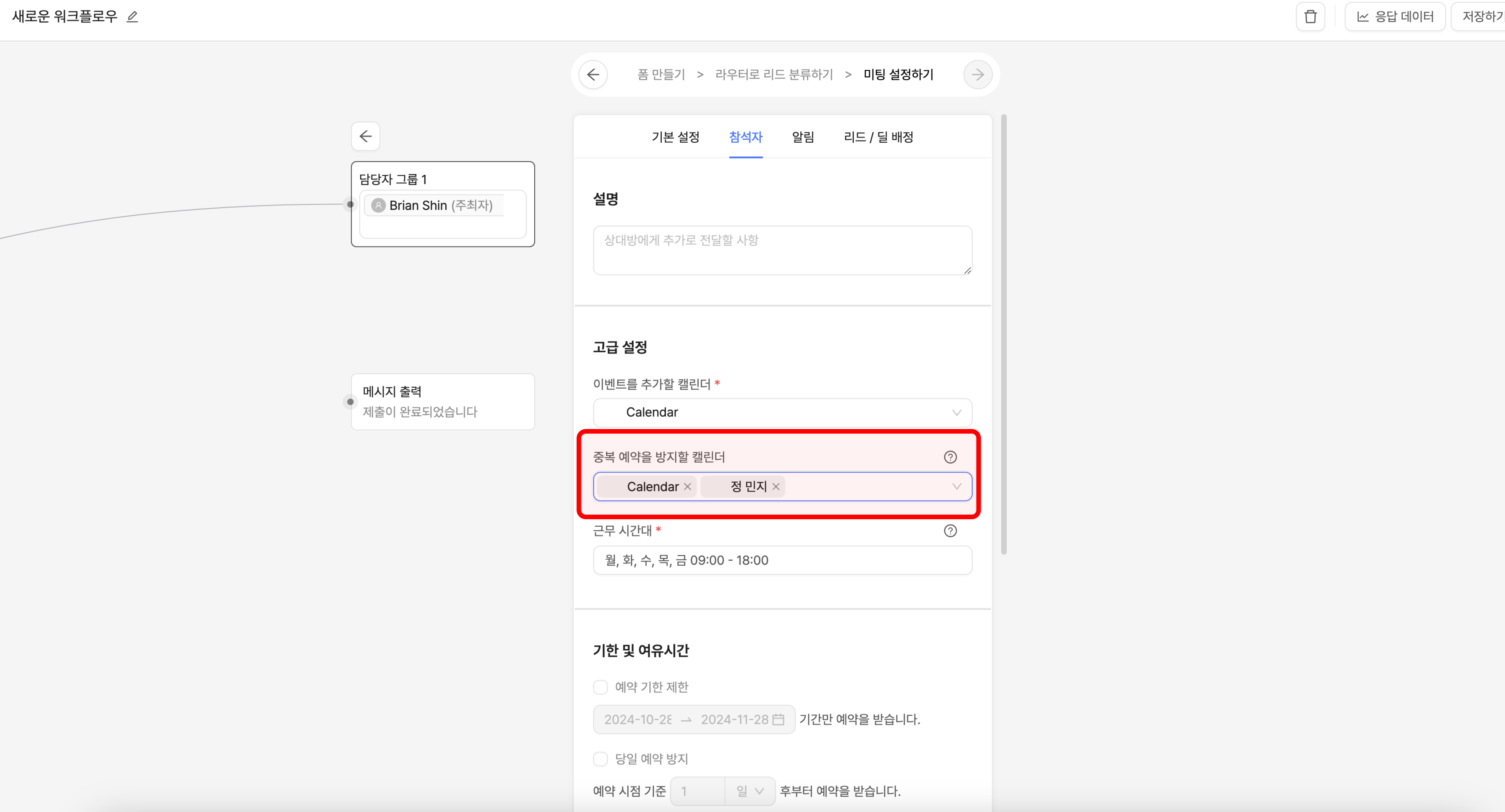Expand the 중복 예약 방지 calendar dropdown arrow

[x=956, y=487]
